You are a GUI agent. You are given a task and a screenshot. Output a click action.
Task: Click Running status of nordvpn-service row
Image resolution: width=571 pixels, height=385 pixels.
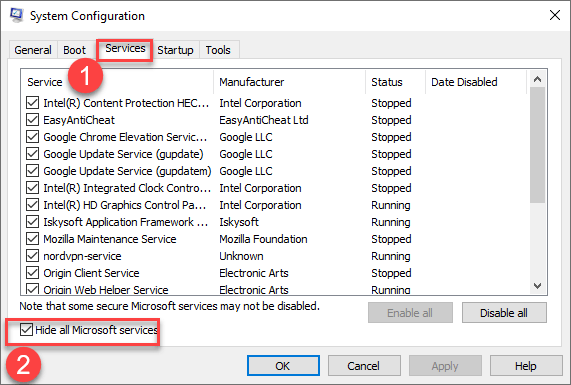(x=390, y=256)
